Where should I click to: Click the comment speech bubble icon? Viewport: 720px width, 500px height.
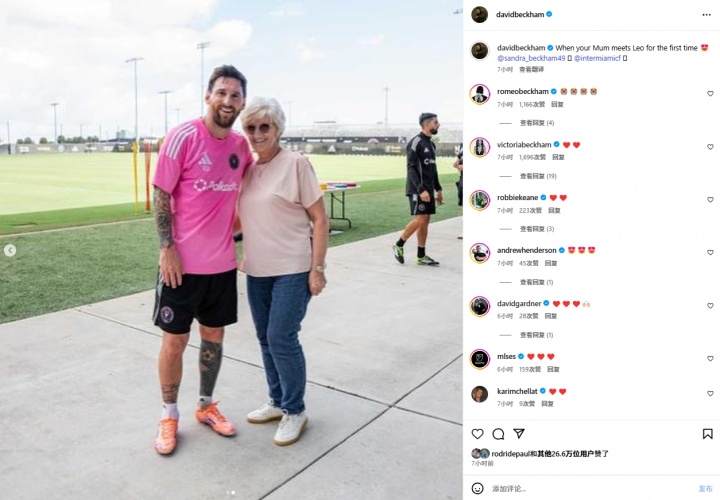(498, 434)
